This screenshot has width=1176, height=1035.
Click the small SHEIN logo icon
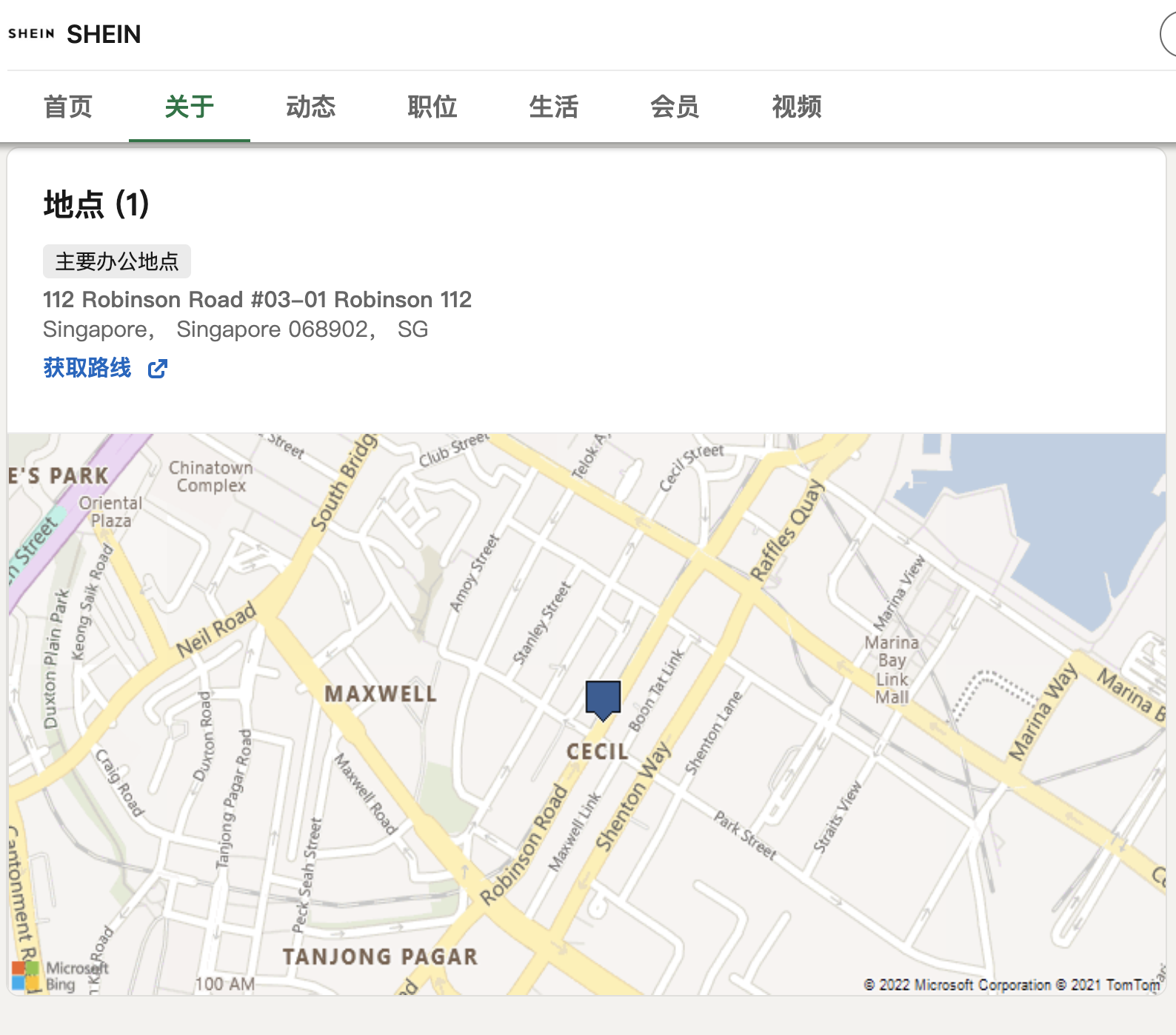pos(31,34)
